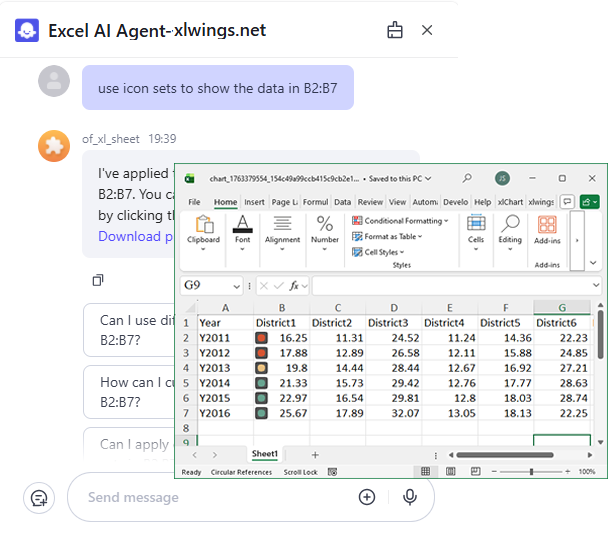
Task: Click the green Share button dropdown
Action: (590, 202)
